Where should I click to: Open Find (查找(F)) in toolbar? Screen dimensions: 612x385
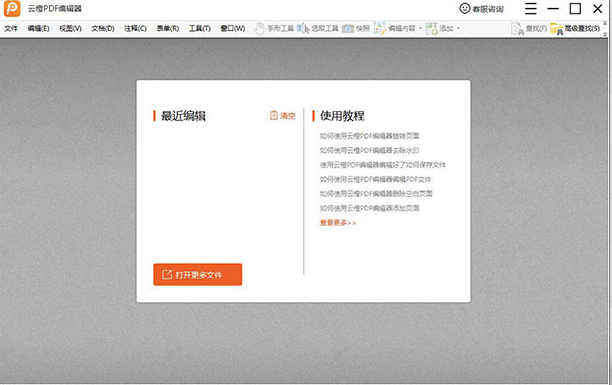(529, 29)
